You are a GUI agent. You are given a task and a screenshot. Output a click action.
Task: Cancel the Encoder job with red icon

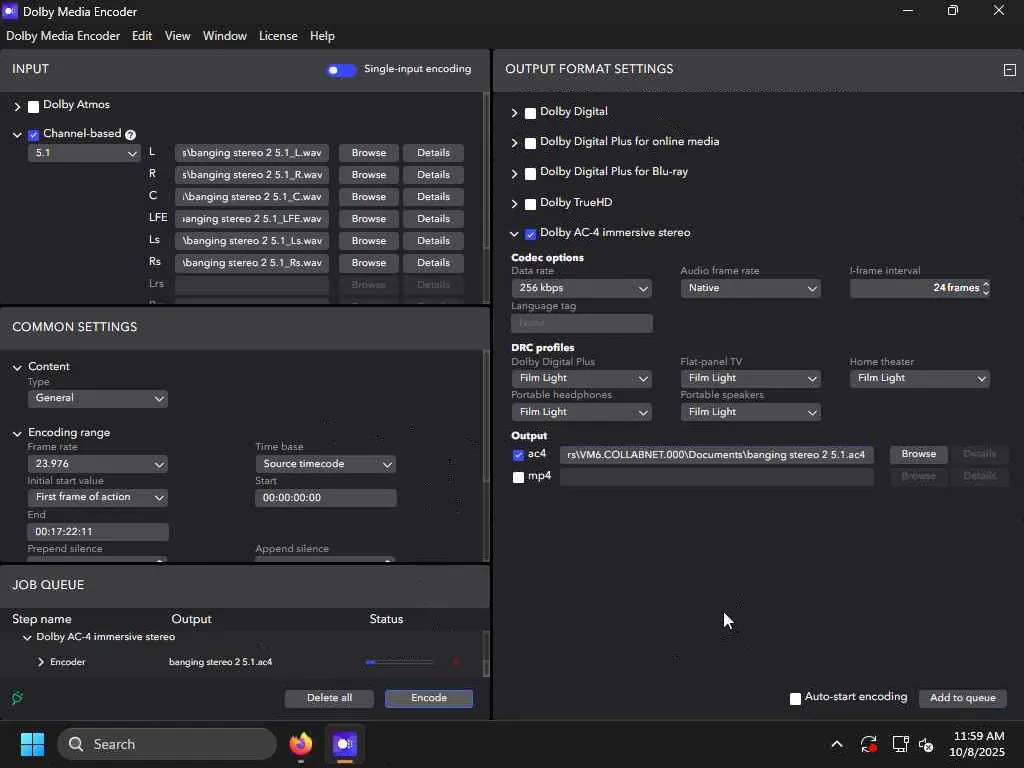tap(456, 662)
